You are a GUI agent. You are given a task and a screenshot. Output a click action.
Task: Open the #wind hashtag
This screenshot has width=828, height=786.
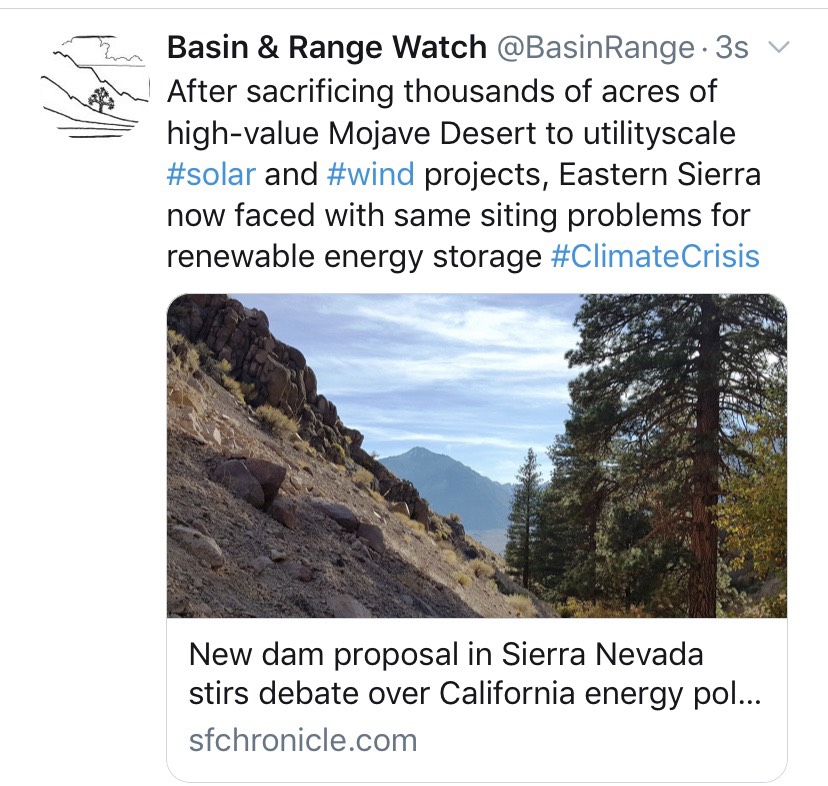370,174
